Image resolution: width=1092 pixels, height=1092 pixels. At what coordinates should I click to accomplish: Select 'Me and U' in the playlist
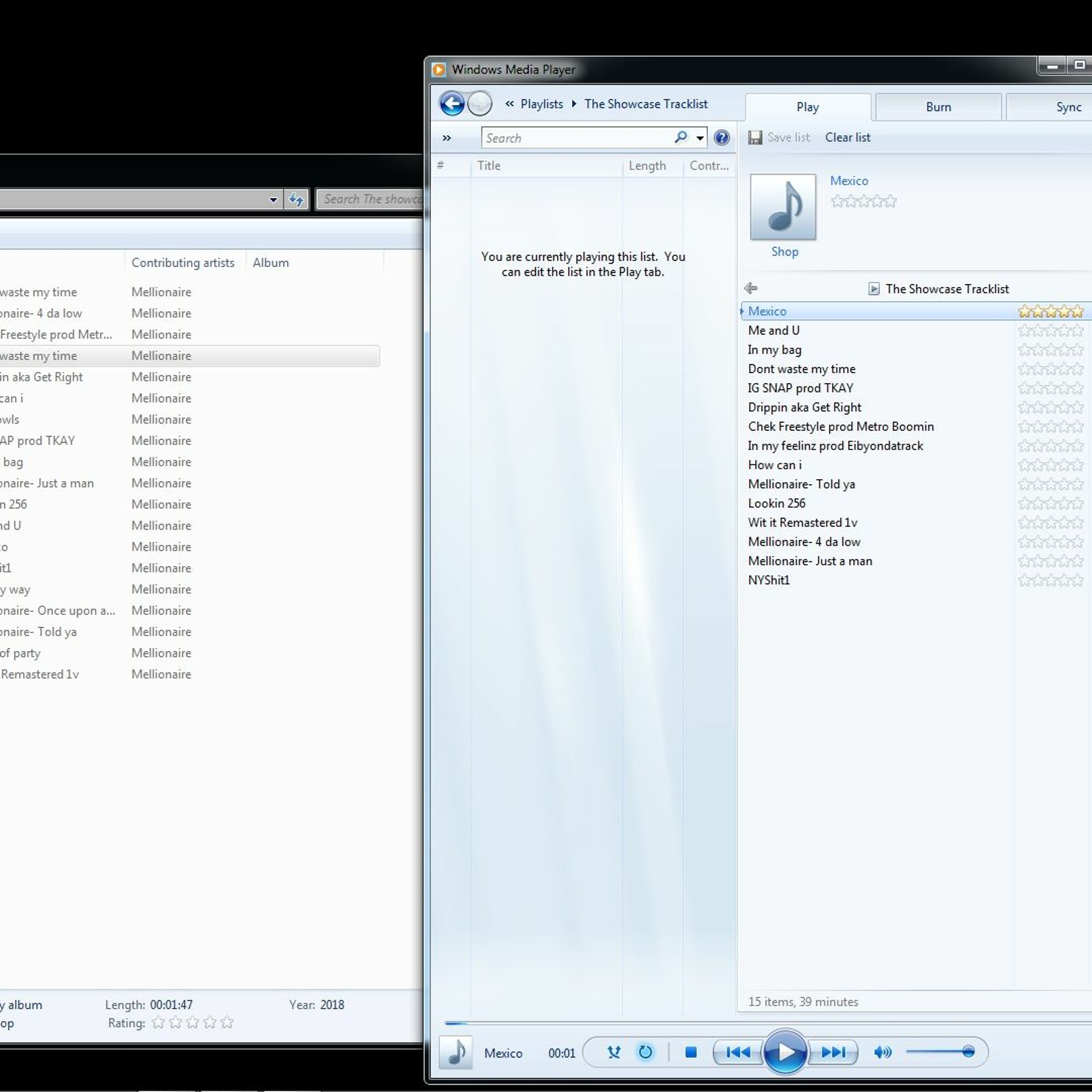773,330
